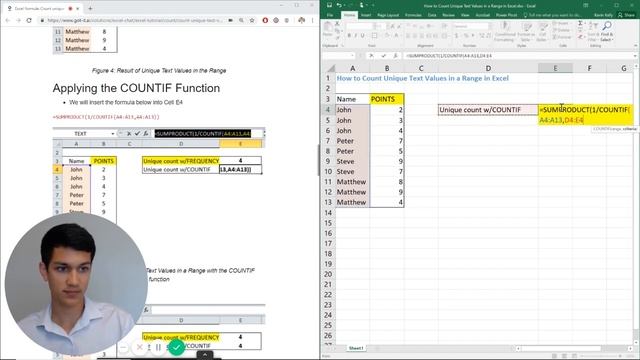The image size is (640, 360).
Task: Confirm formula with Enter checkmark icon
Action: click(383, 56)
